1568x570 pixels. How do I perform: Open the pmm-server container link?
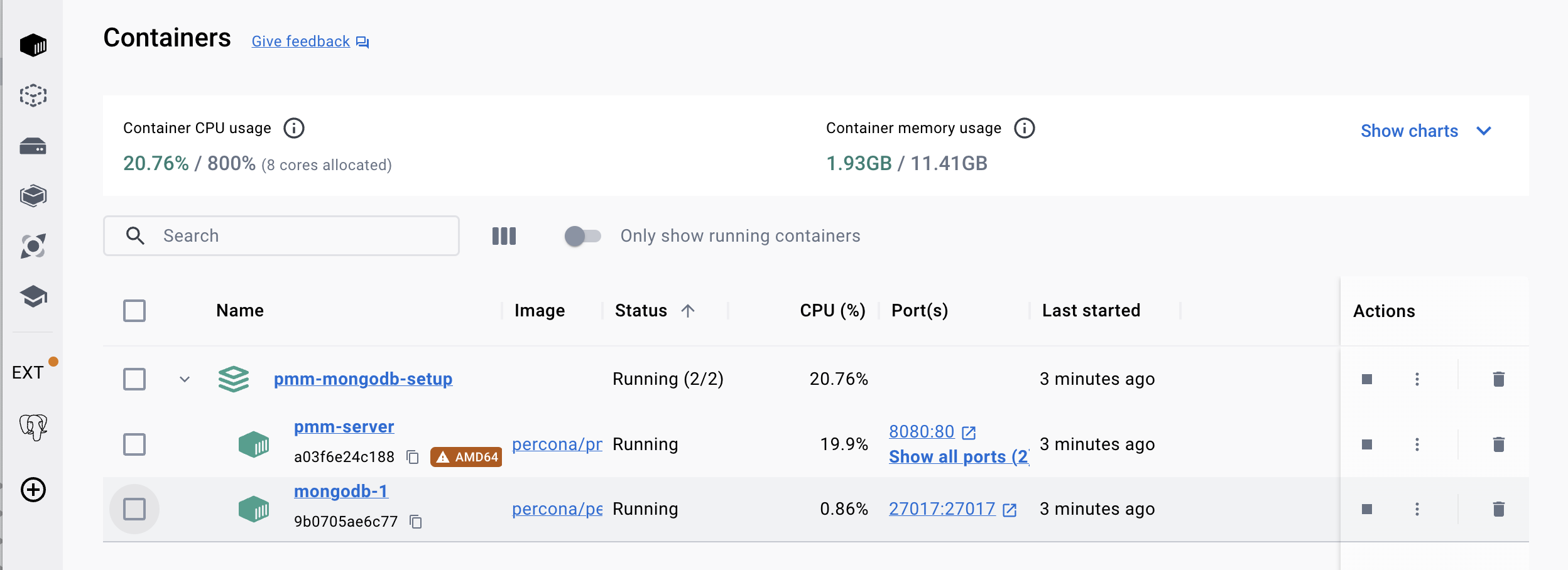tap(344, 427)
